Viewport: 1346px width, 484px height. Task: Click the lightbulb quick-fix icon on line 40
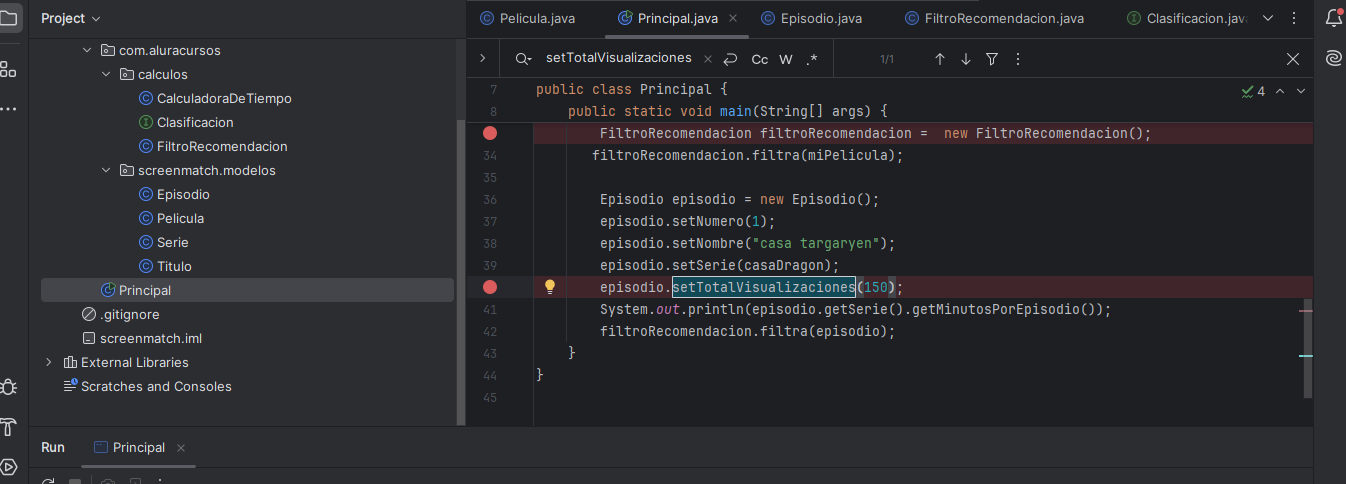(549, 287)
